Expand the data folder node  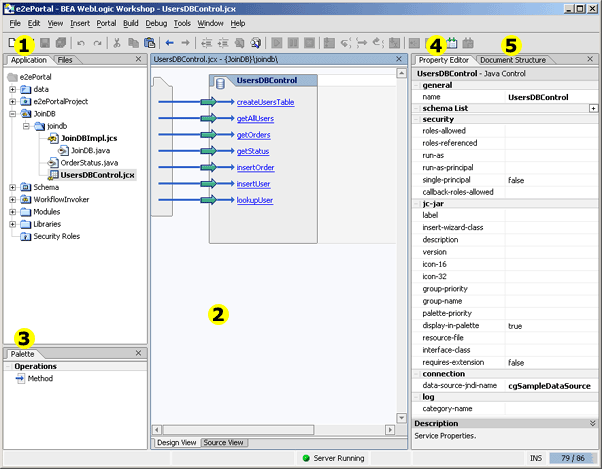(13, 89)
